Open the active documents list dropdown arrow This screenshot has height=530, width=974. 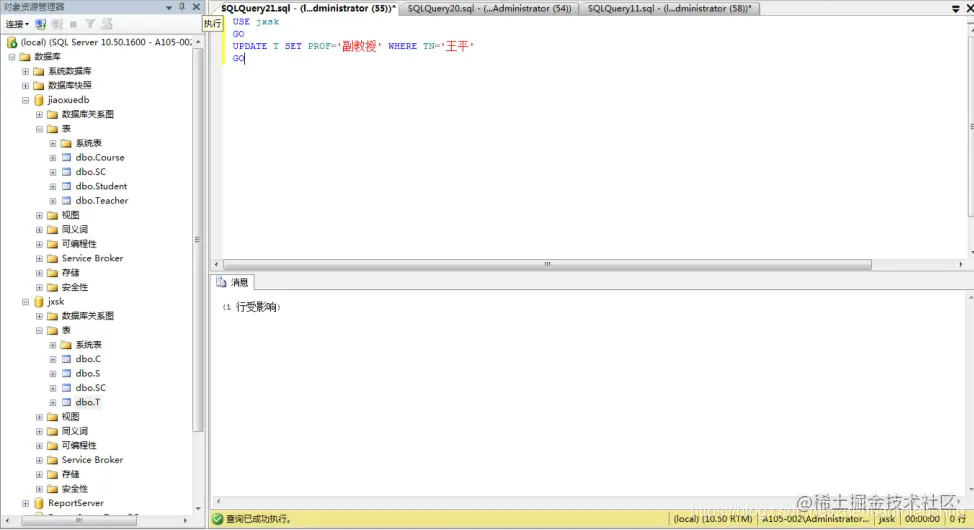[955, 9]
